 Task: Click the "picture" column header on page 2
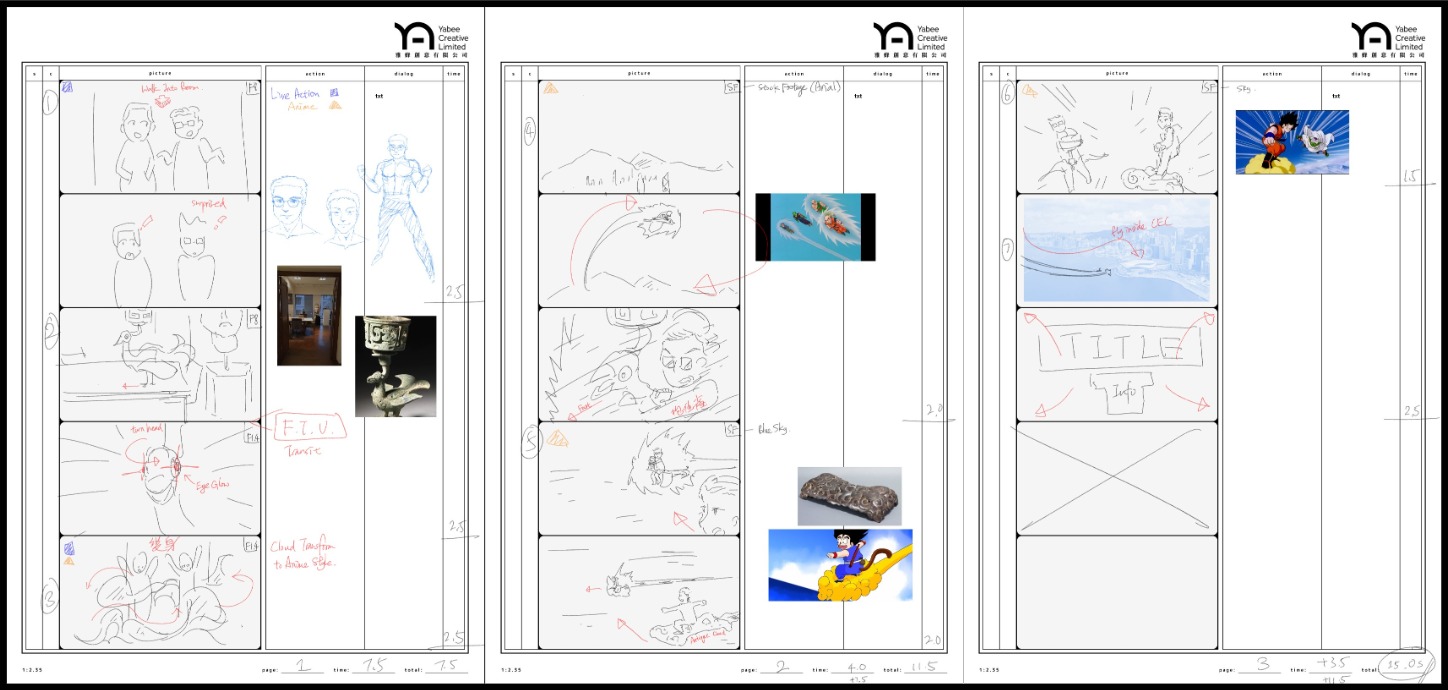point(639,73)
